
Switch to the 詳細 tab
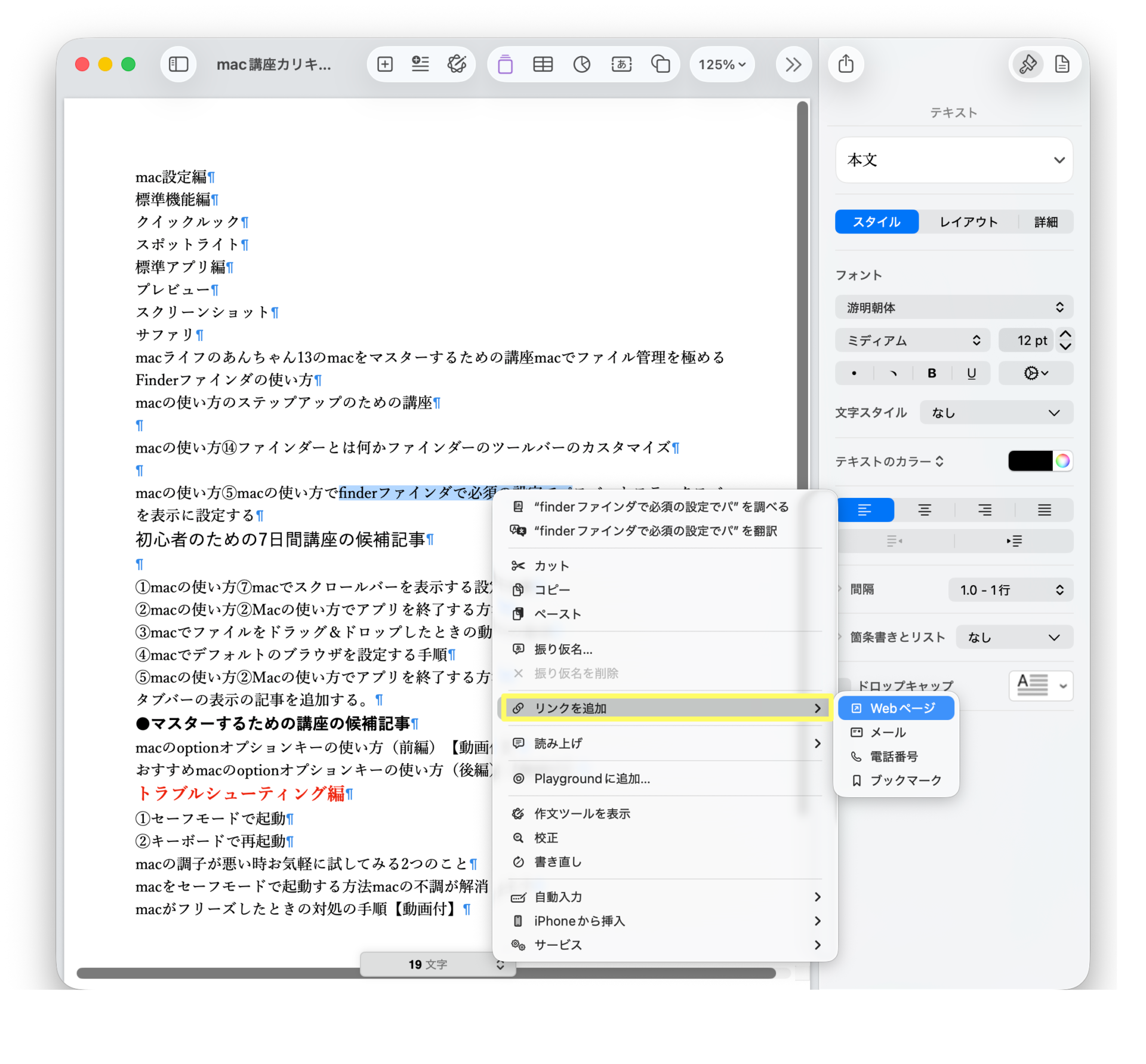click(1046, 222)
